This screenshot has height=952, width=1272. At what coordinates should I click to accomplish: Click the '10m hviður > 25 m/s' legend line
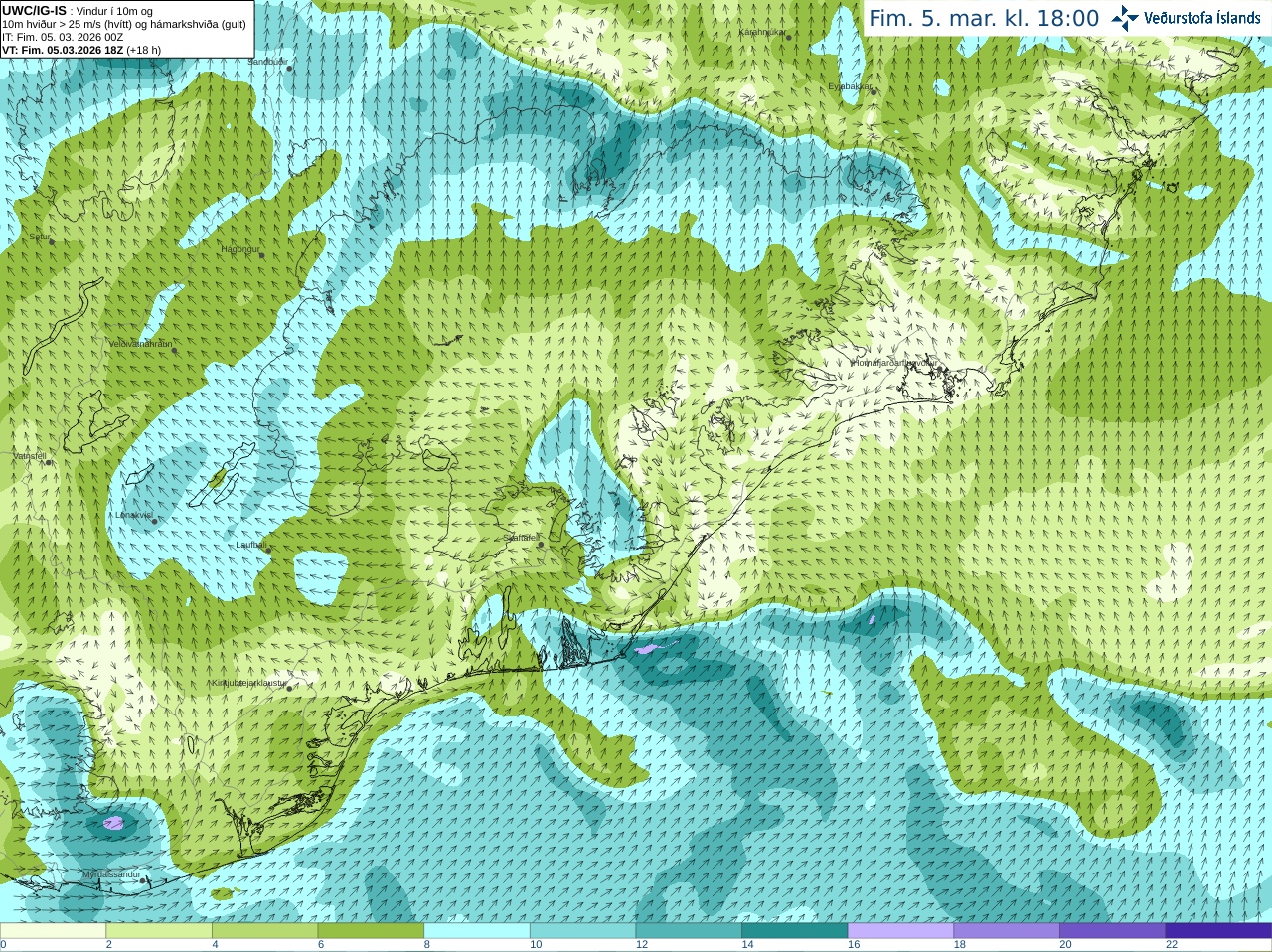pyautogui.click(x=124, y=24)
